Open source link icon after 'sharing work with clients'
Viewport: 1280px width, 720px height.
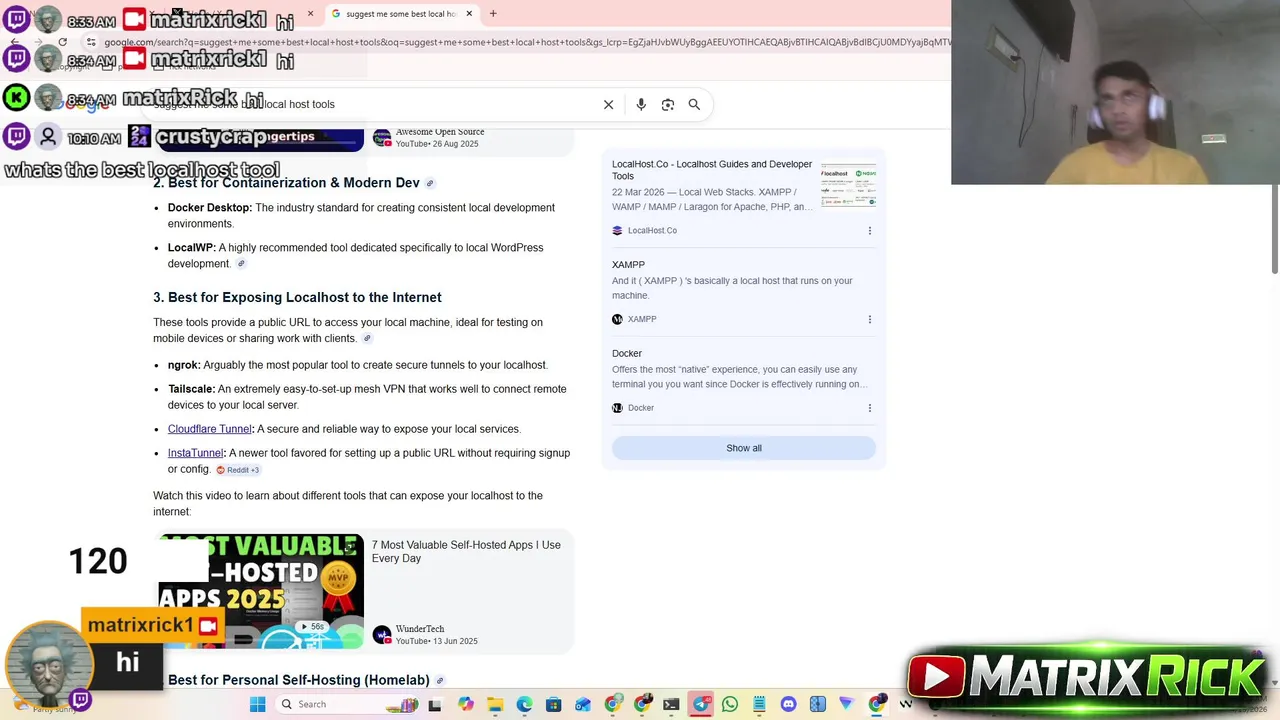367,339
